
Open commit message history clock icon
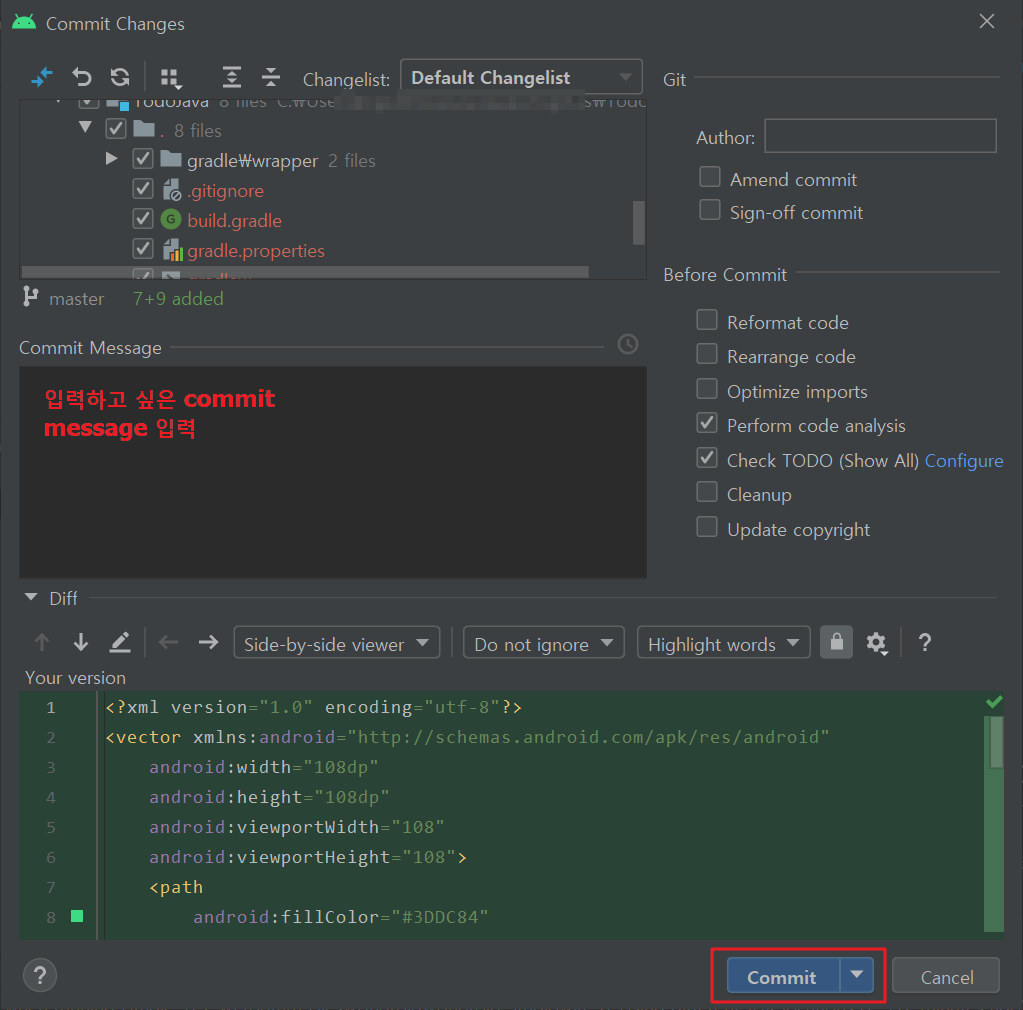(x=628, y=344)
